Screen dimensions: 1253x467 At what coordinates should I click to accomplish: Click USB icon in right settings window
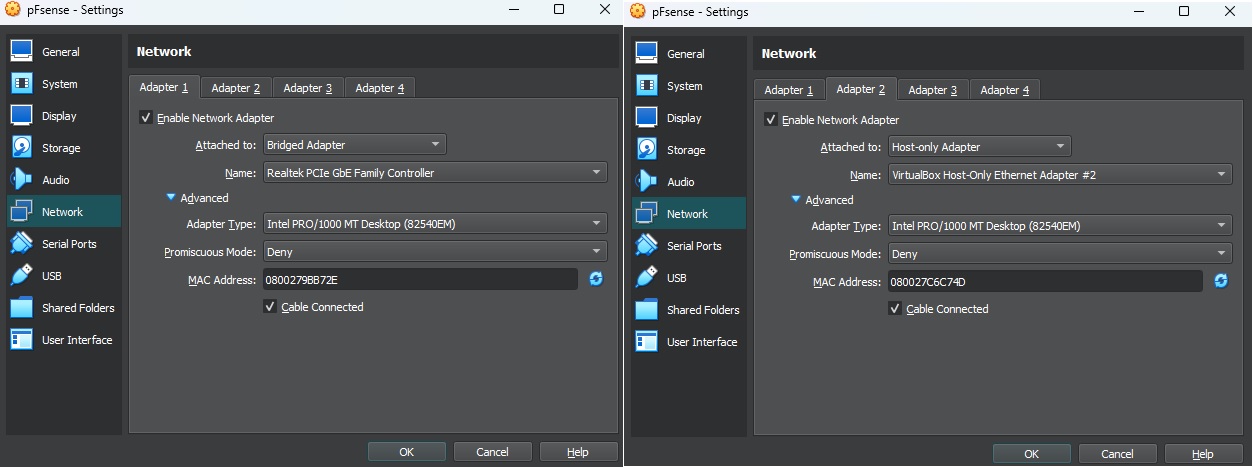coord(647,277)
